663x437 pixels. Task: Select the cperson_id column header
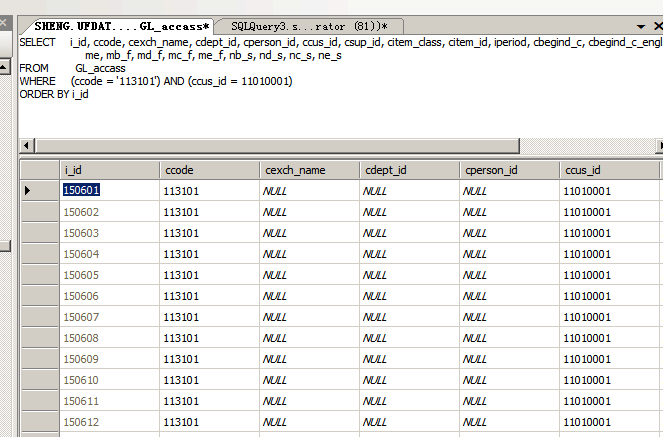pyautogui.click(x=509, y=170)
